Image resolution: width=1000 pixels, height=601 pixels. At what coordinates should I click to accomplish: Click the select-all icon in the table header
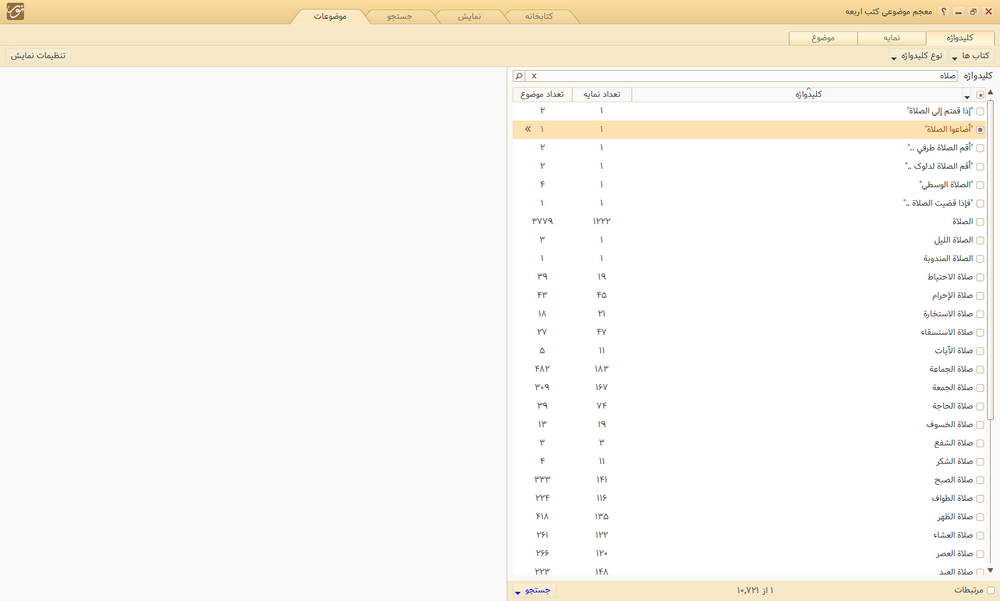pos(980,95)
